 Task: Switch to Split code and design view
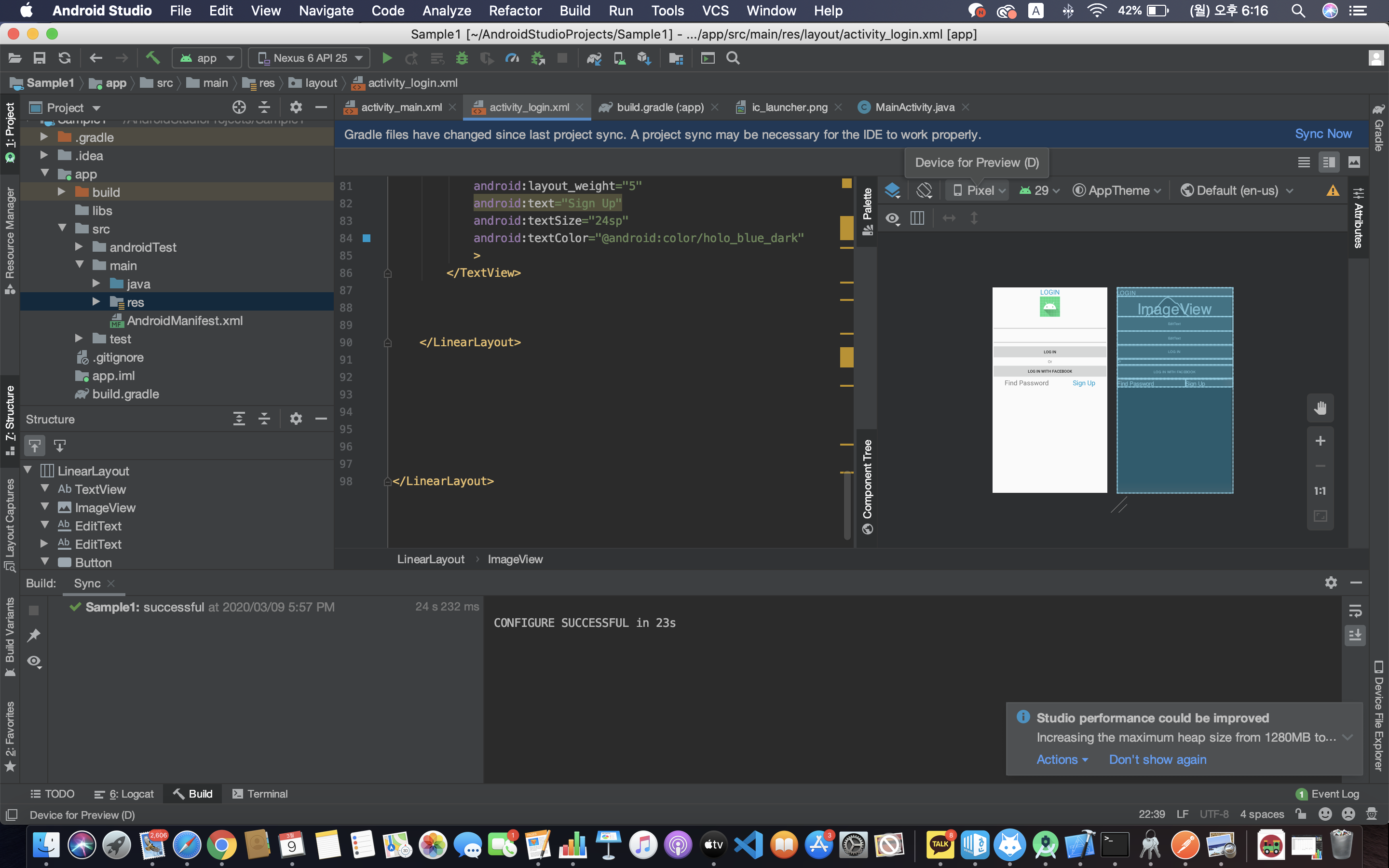[x=1329, y=163]
